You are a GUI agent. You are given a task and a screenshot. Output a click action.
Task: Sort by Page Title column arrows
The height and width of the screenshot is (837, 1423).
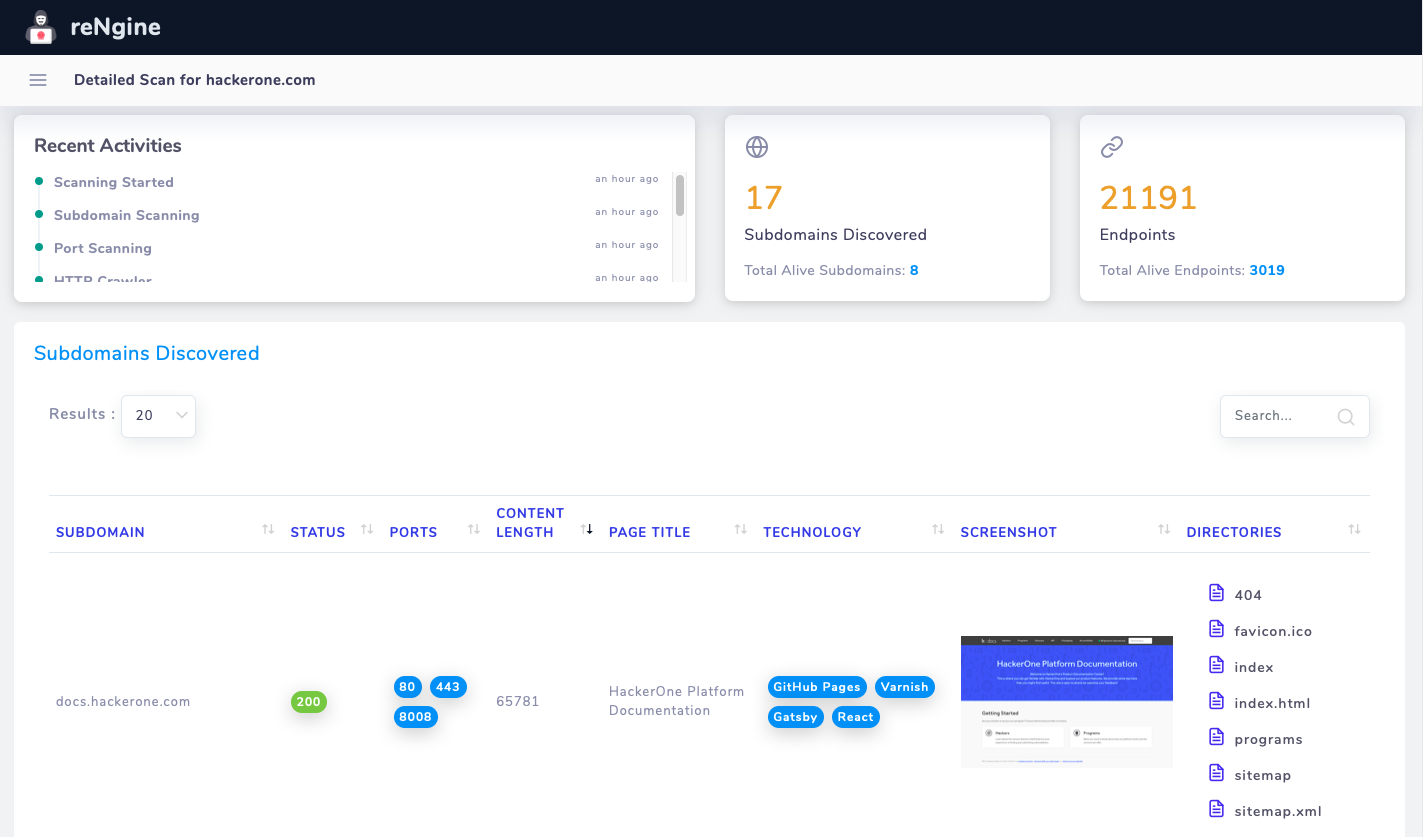pos(740,529)
